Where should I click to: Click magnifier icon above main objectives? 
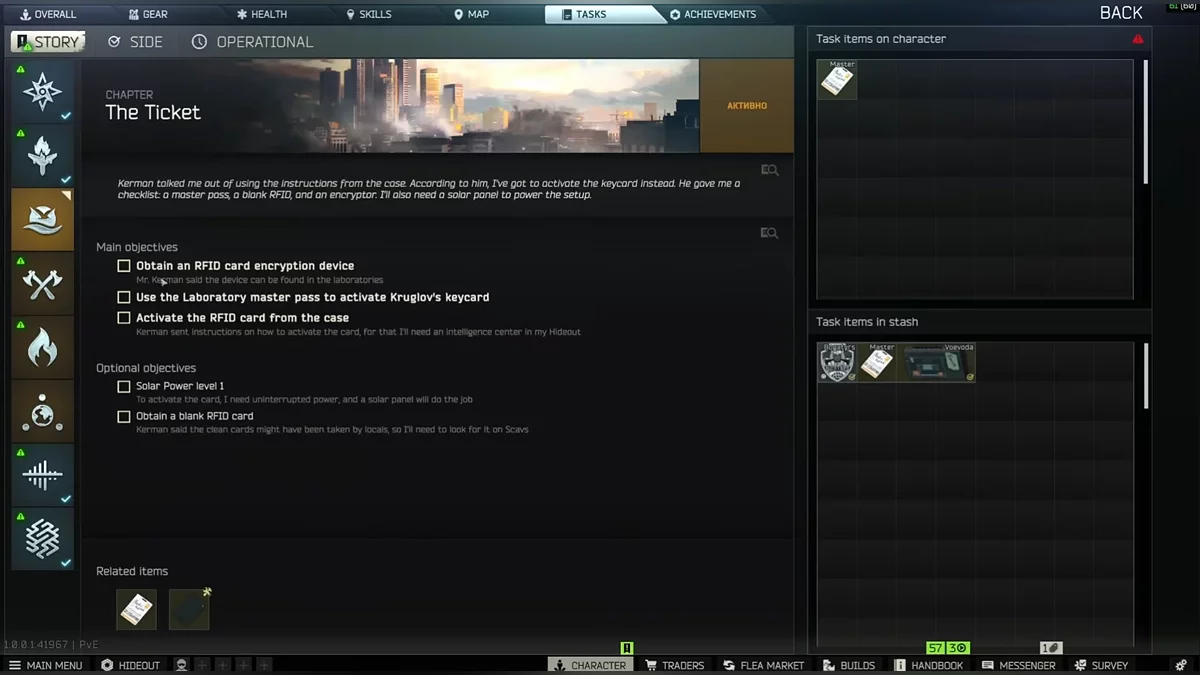pyautogui.click(x=769, y=233)
